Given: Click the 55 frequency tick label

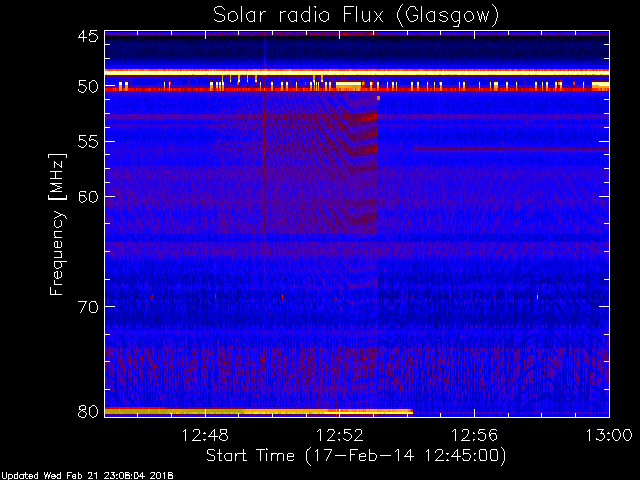Looking at the screenshot, I should pos(88,142).
